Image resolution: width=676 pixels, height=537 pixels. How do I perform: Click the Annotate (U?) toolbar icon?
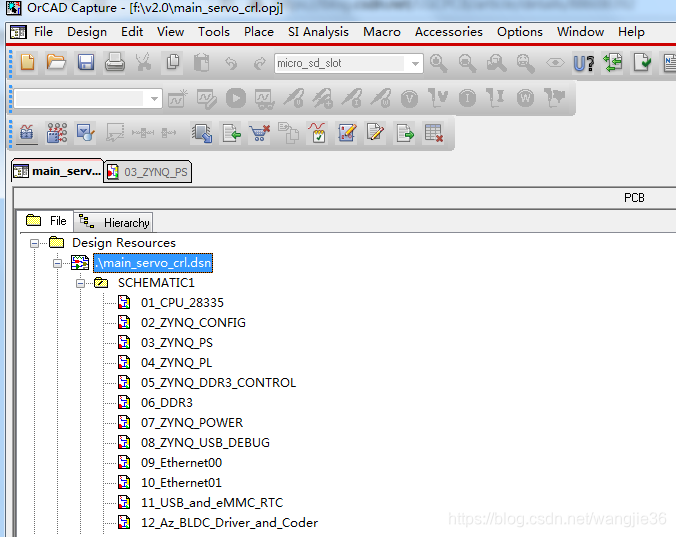click(x=584, y=63)
